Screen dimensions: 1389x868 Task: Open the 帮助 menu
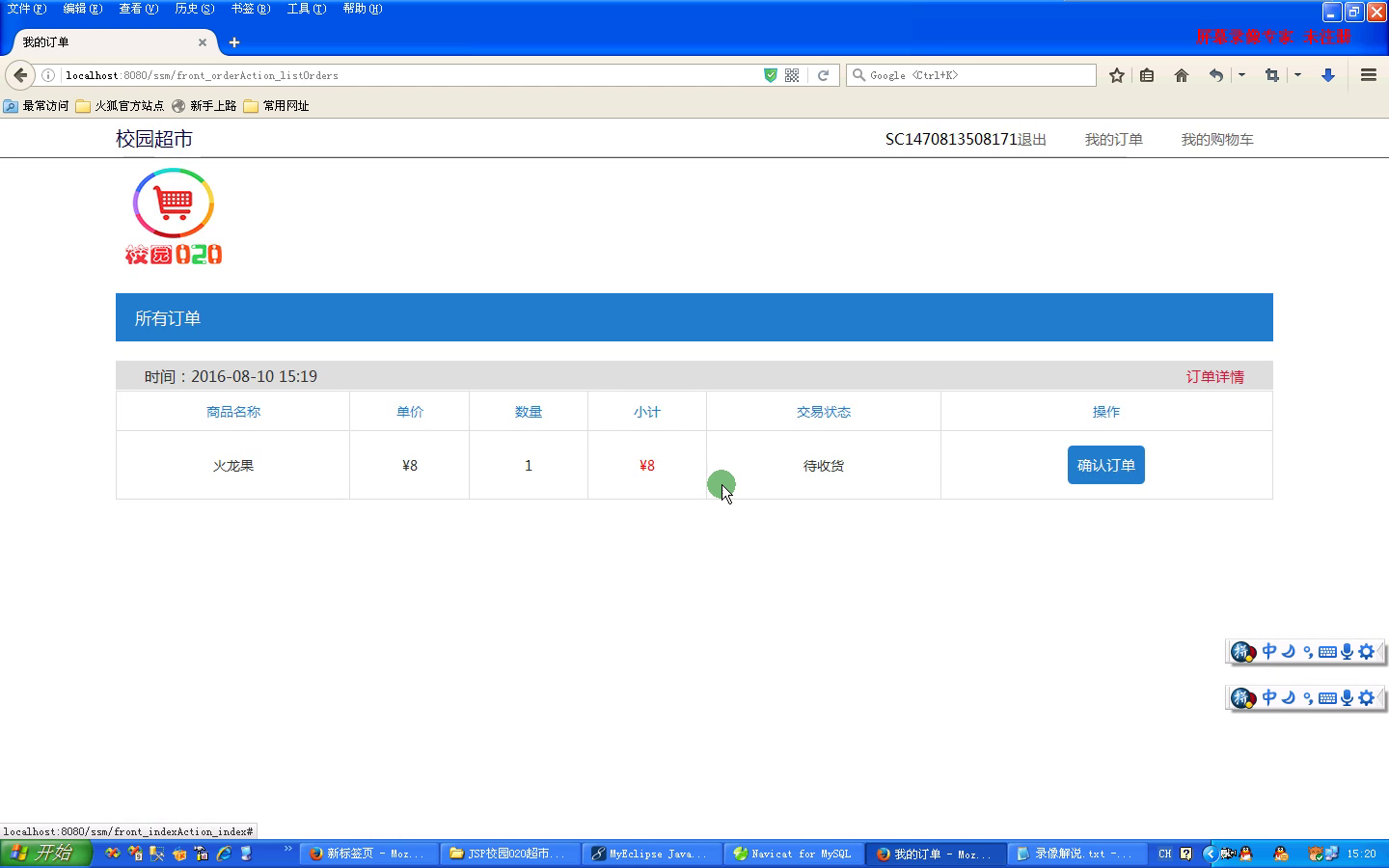coord(363,9)
